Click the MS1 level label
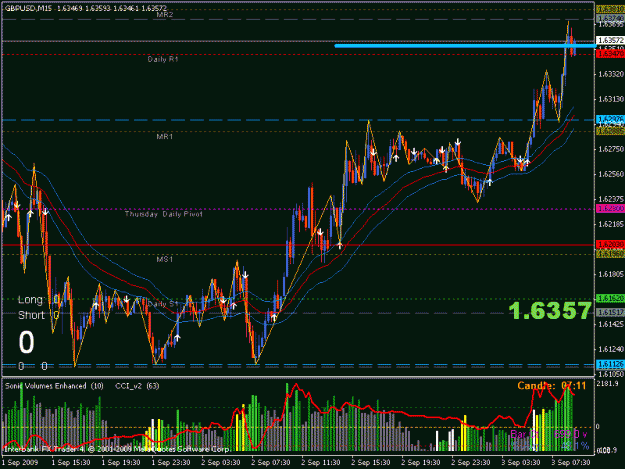 165,259
